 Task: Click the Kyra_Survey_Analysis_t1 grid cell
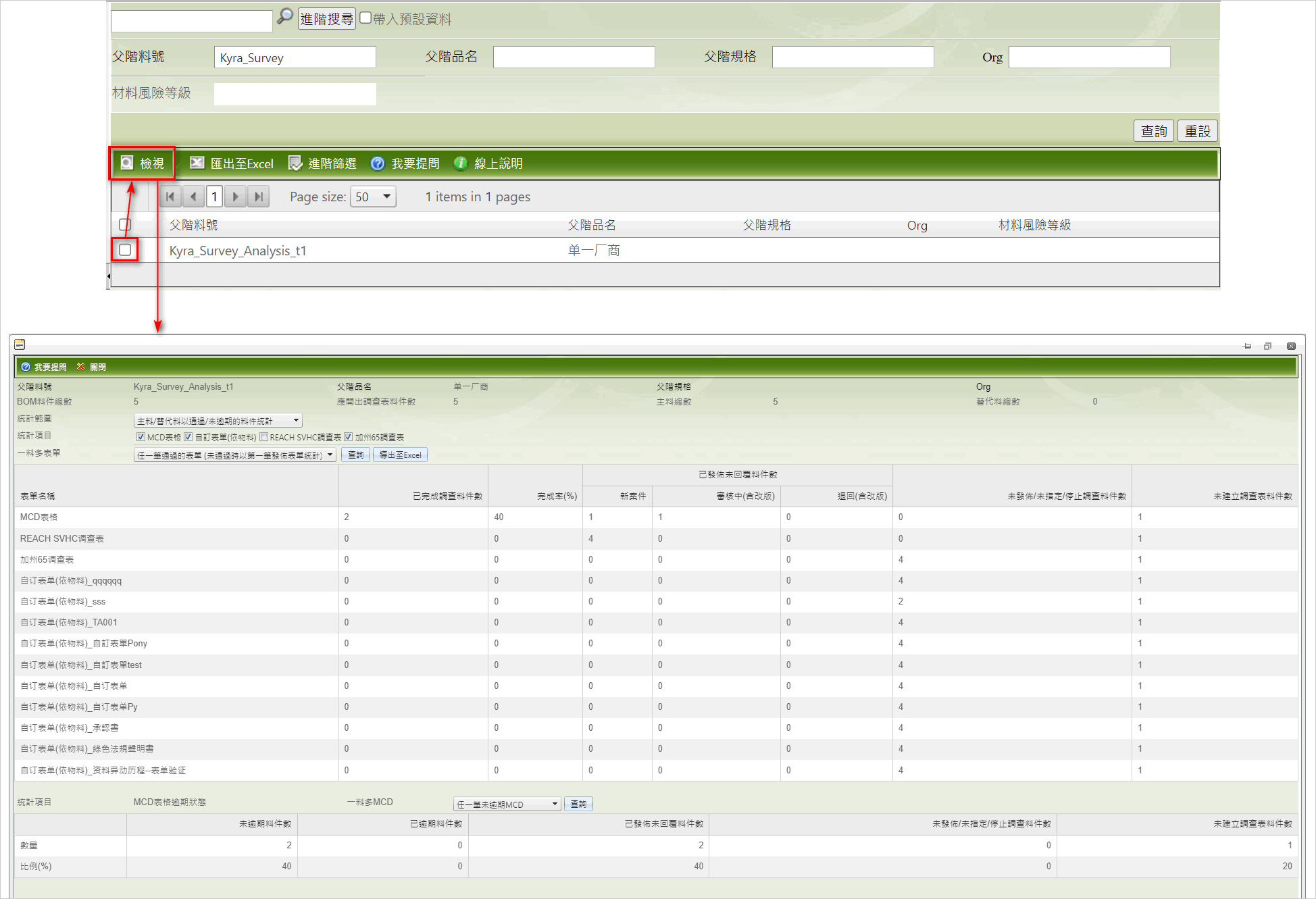point(238,251)
